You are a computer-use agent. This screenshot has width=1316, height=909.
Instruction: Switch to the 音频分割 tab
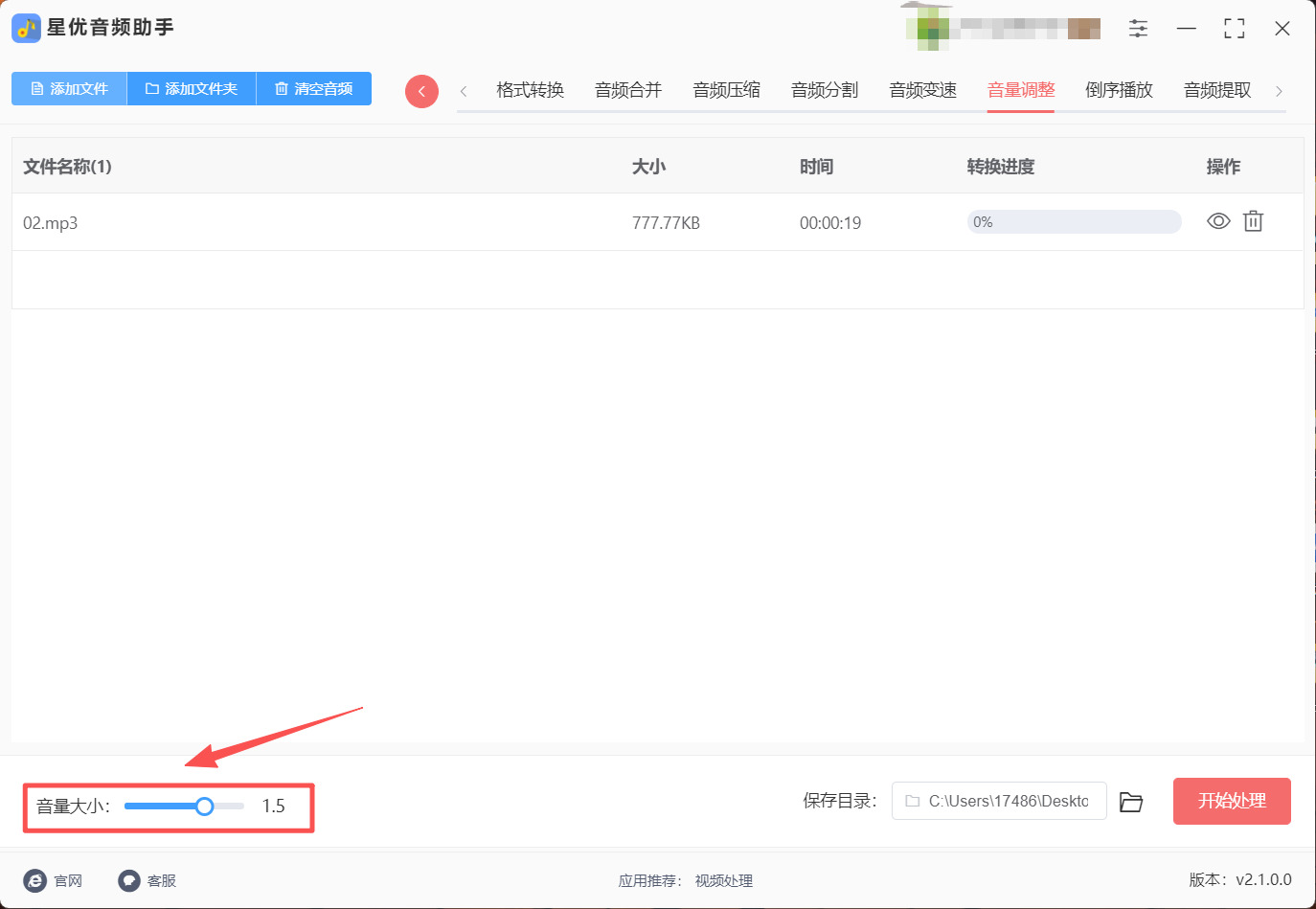click(x=825, y=90)
